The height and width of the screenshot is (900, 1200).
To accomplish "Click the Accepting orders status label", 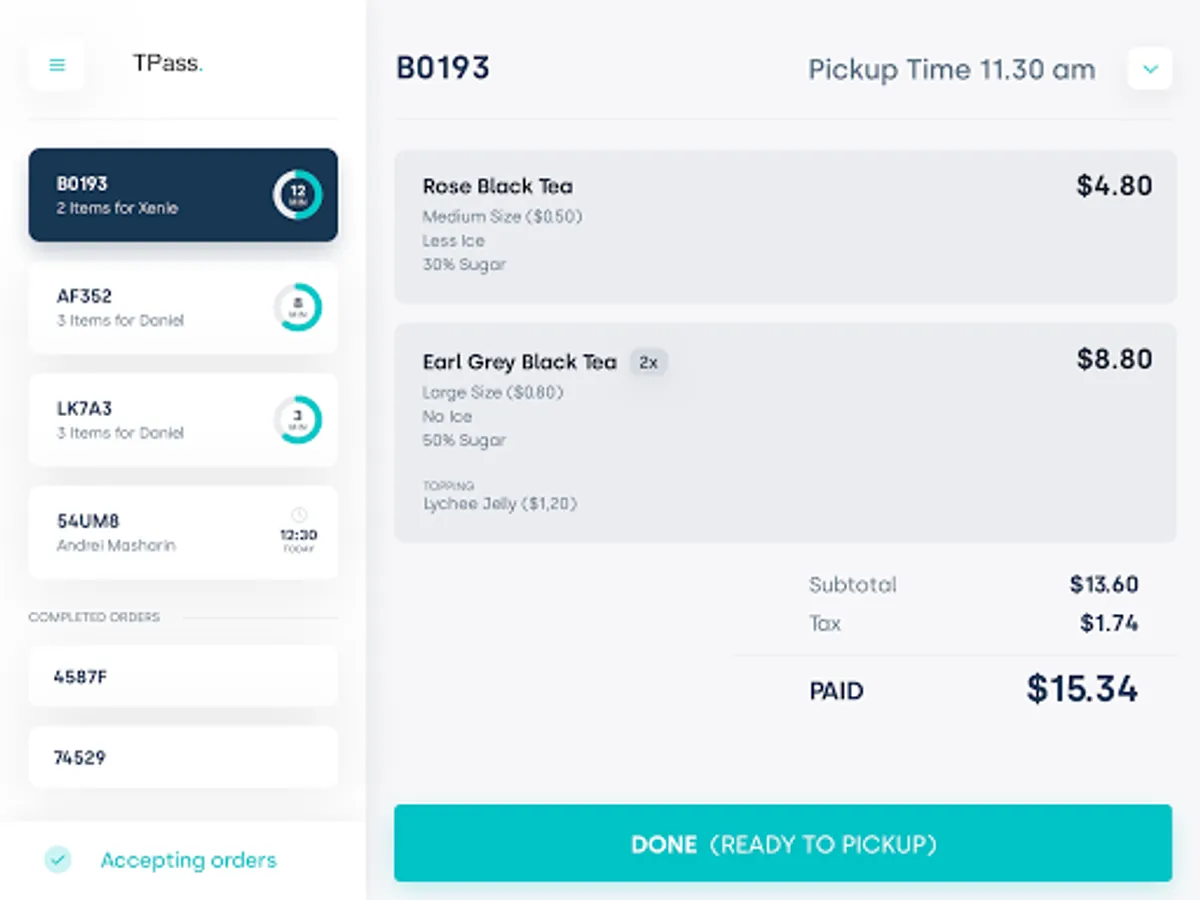I will tap(188, 860).
